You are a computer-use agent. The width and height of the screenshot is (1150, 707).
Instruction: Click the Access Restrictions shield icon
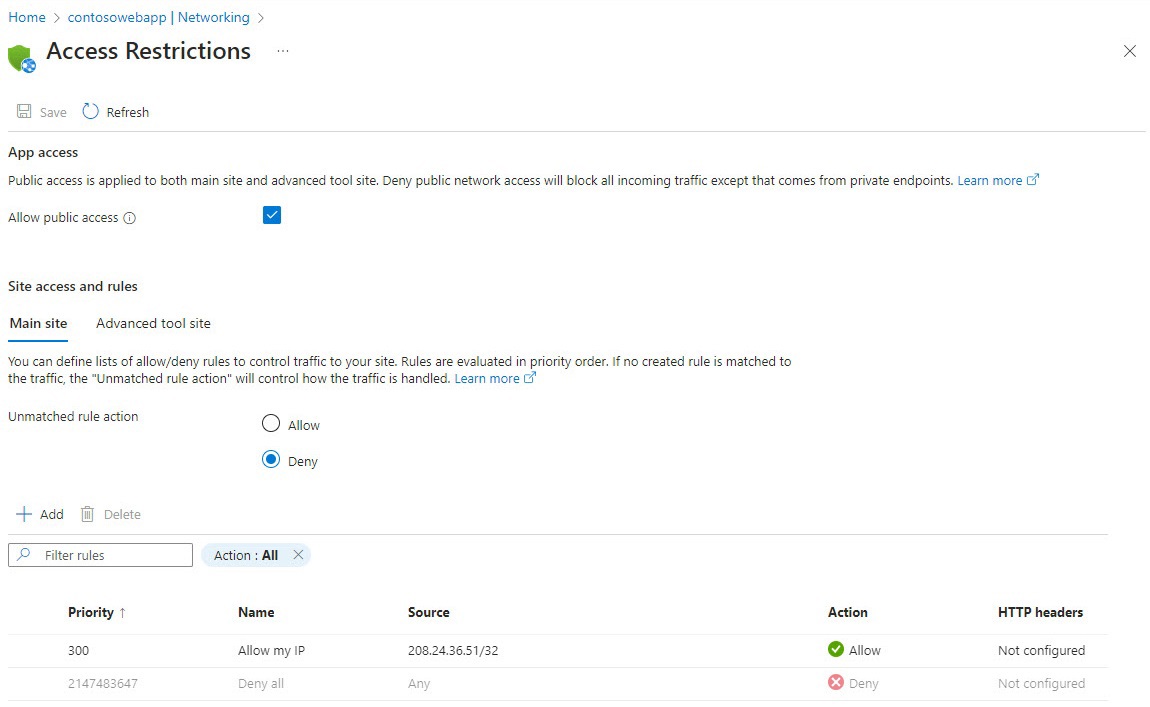tap(20, 56)
